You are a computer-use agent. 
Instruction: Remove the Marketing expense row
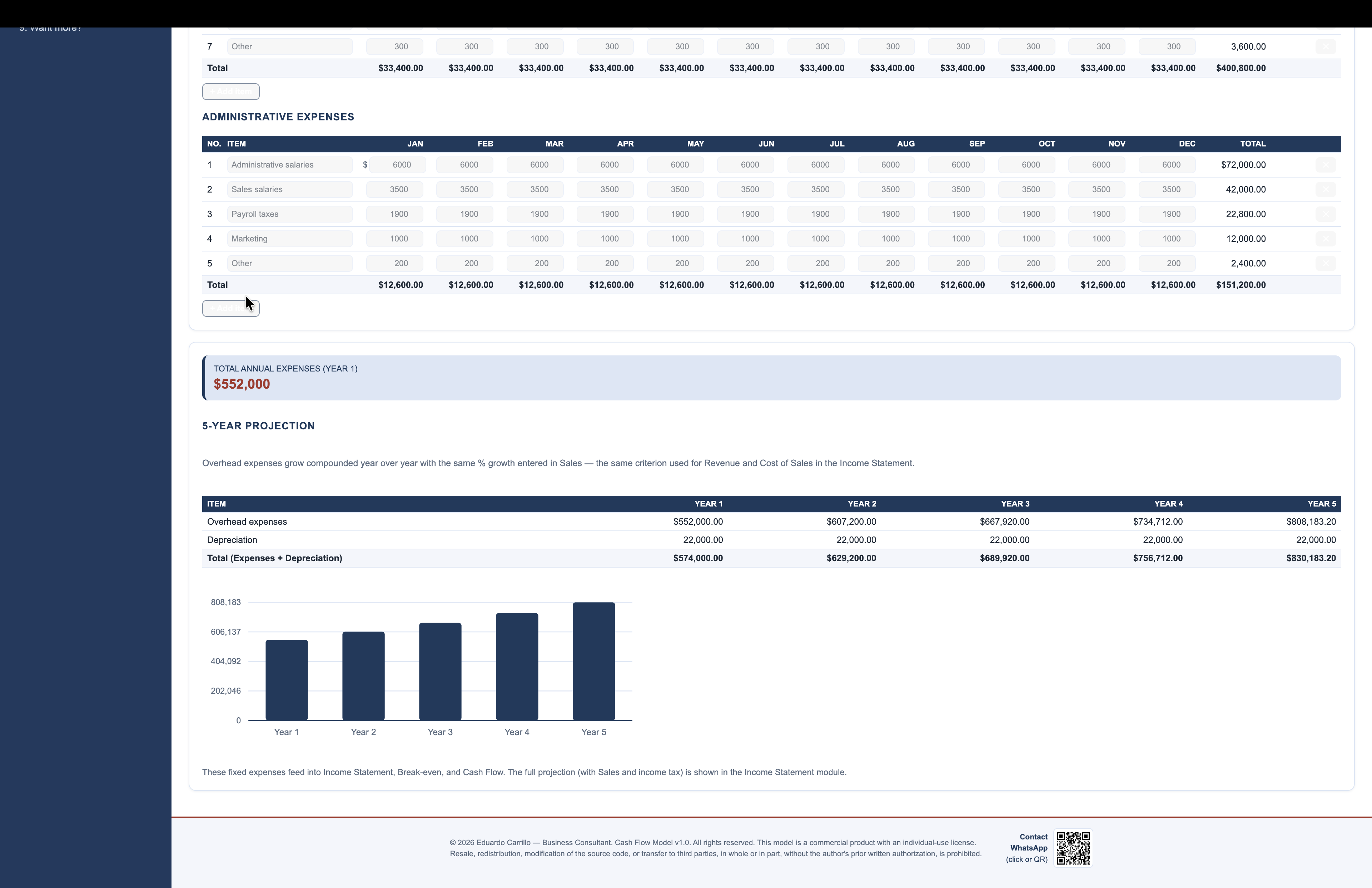(x=1325, y=239)
